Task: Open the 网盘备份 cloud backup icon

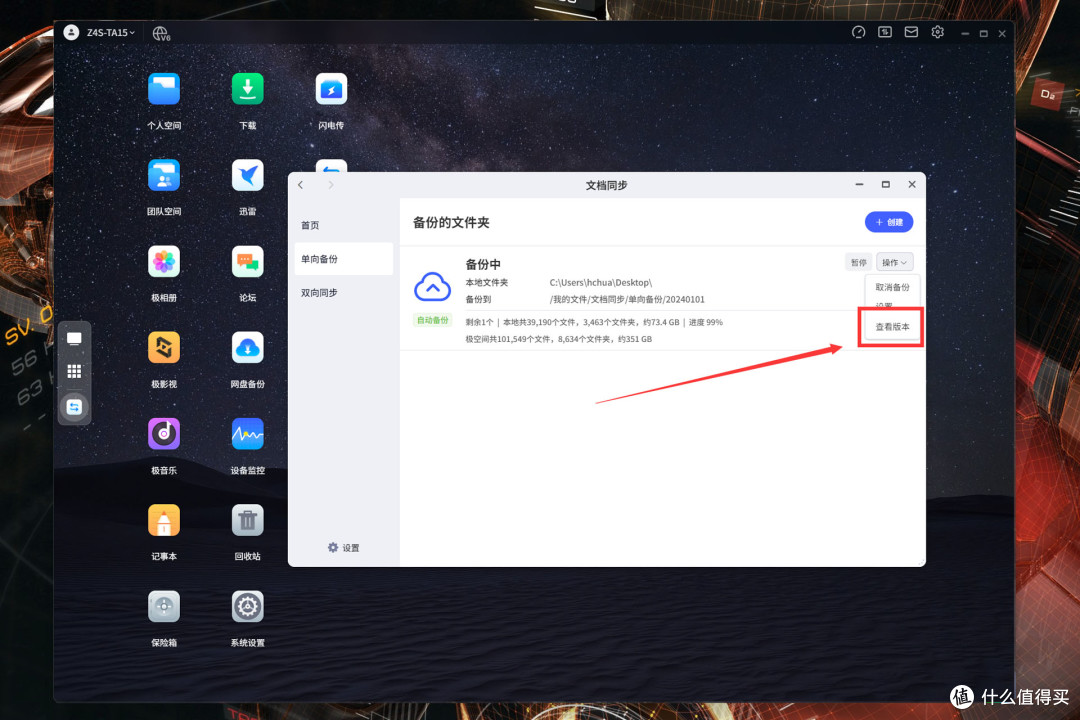Action: [247, 348]
